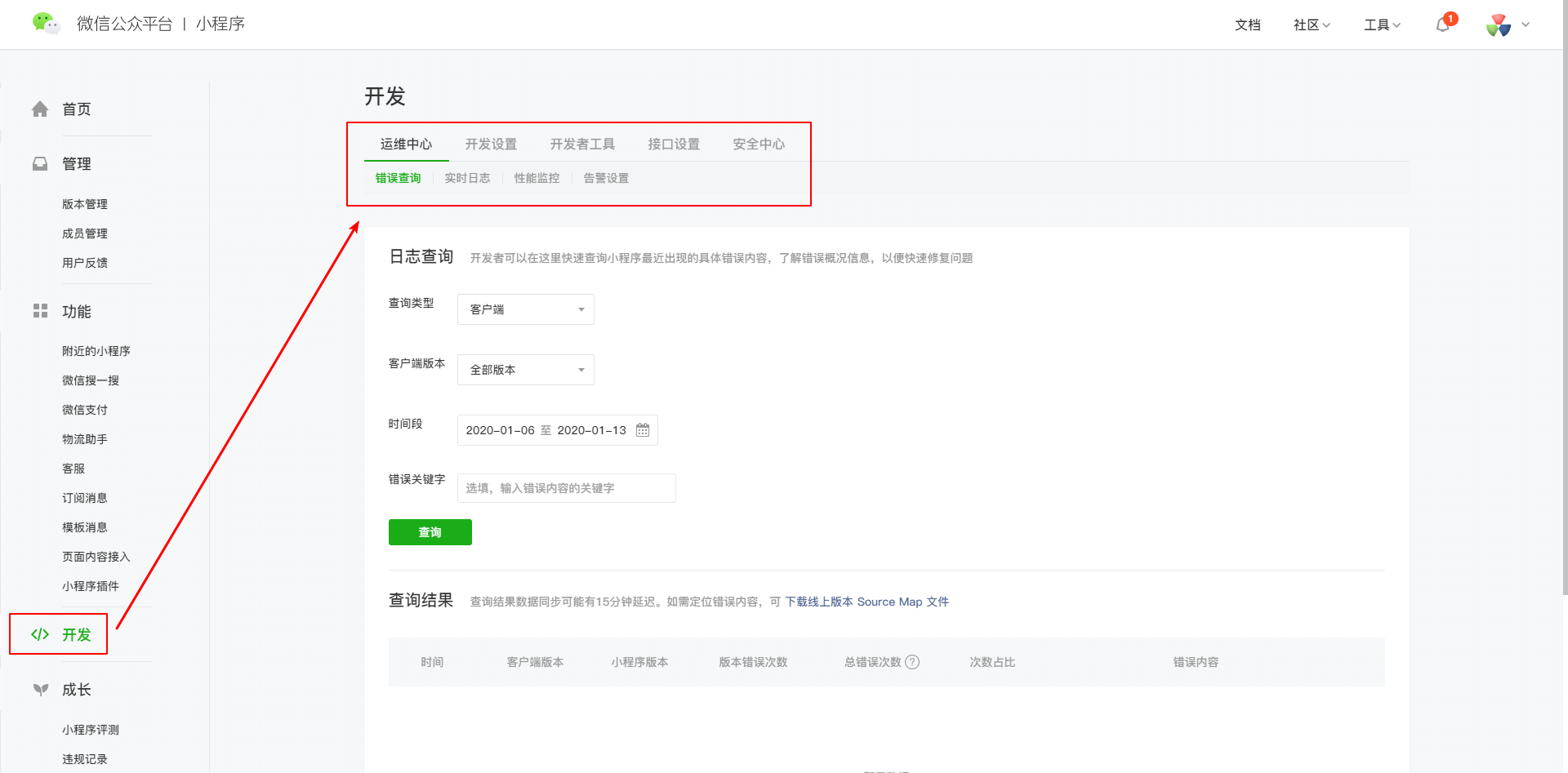The image size is (1568, 773).
Task: Click the code icon beside 开发
Action: pyautogui.click(x=40, y=634)
